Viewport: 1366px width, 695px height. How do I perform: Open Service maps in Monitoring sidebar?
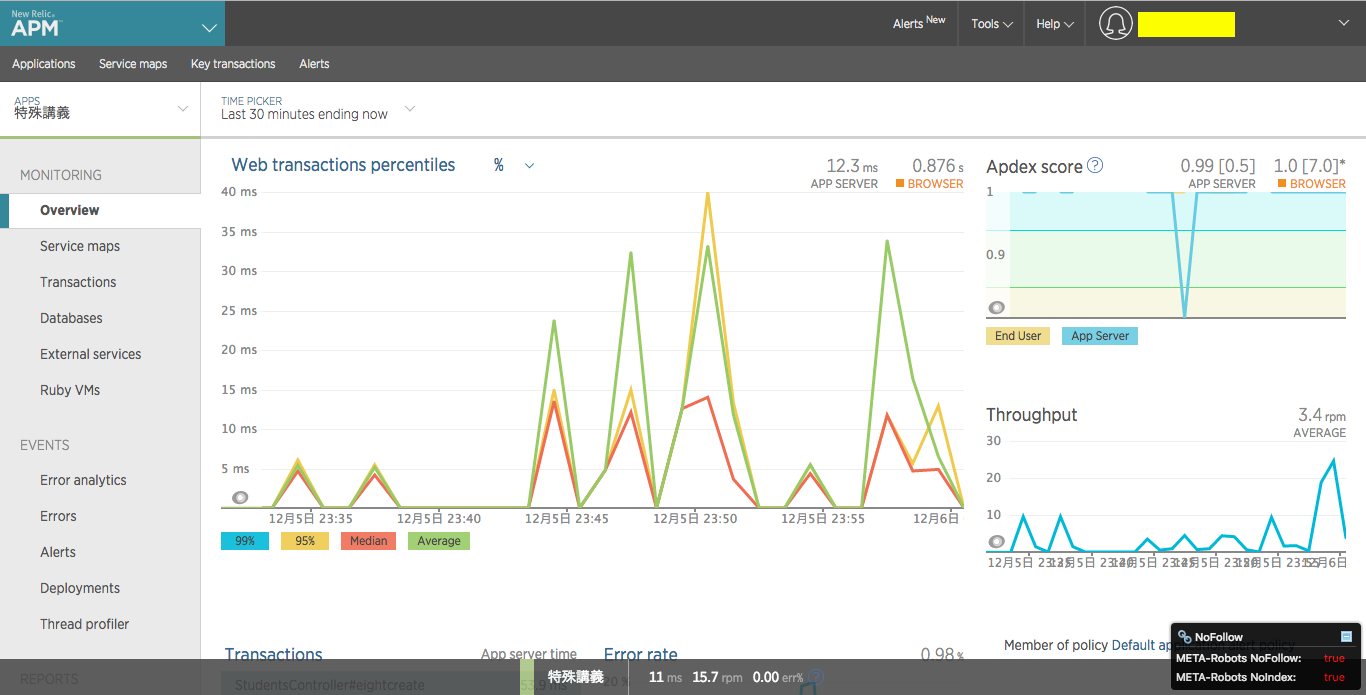tap(80, 246)
